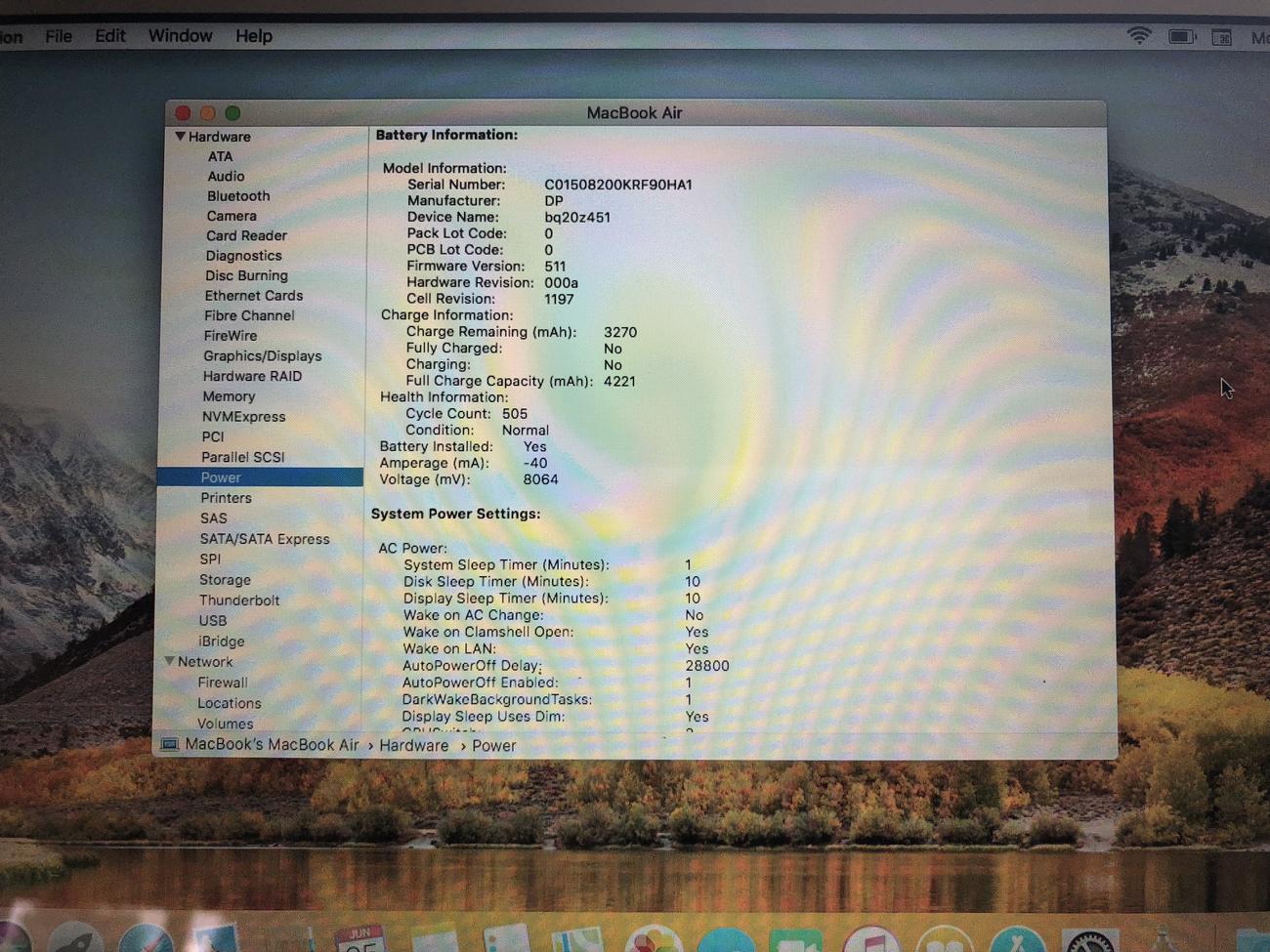
Task: Open System Preferences gear in Dock
Action: click(x=1089, y=941)
